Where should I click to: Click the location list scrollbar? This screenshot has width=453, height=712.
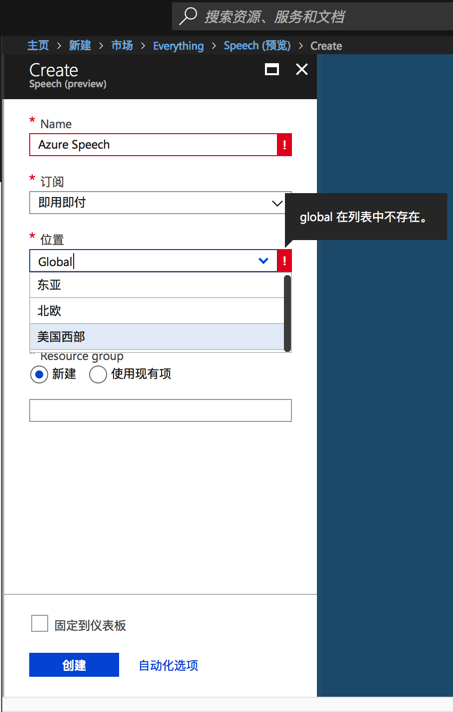287,313
